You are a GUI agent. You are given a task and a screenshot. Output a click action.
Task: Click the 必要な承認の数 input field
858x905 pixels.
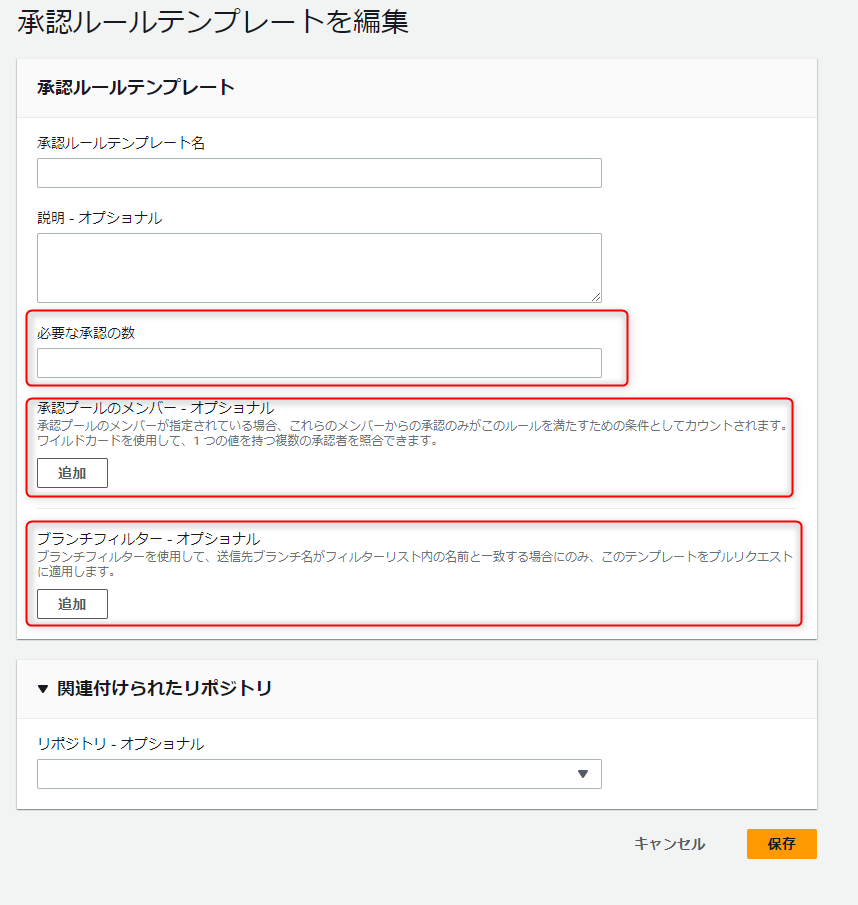[x=319, y=363]
